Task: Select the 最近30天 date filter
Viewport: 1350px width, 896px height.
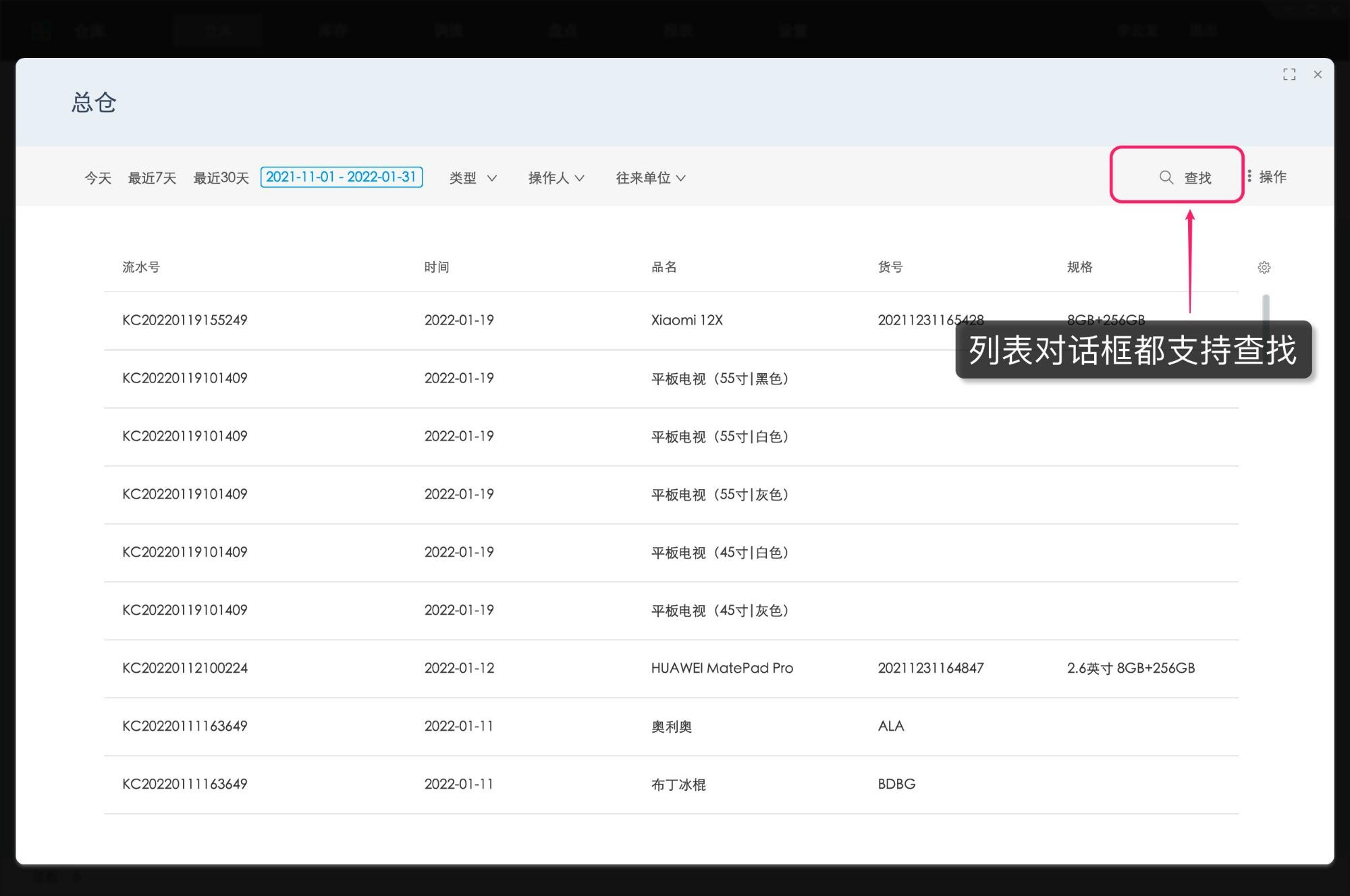Action: pyautogui.click(x=221, y=178)
